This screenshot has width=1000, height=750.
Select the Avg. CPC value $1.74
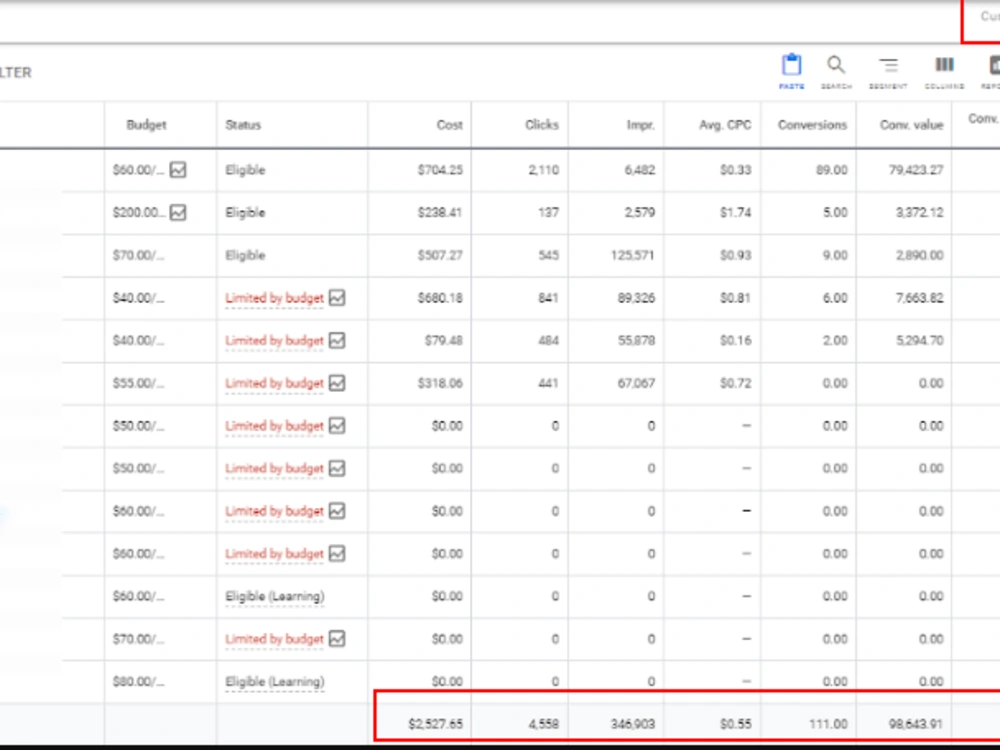pyautogui.click(x=735, y=212)
